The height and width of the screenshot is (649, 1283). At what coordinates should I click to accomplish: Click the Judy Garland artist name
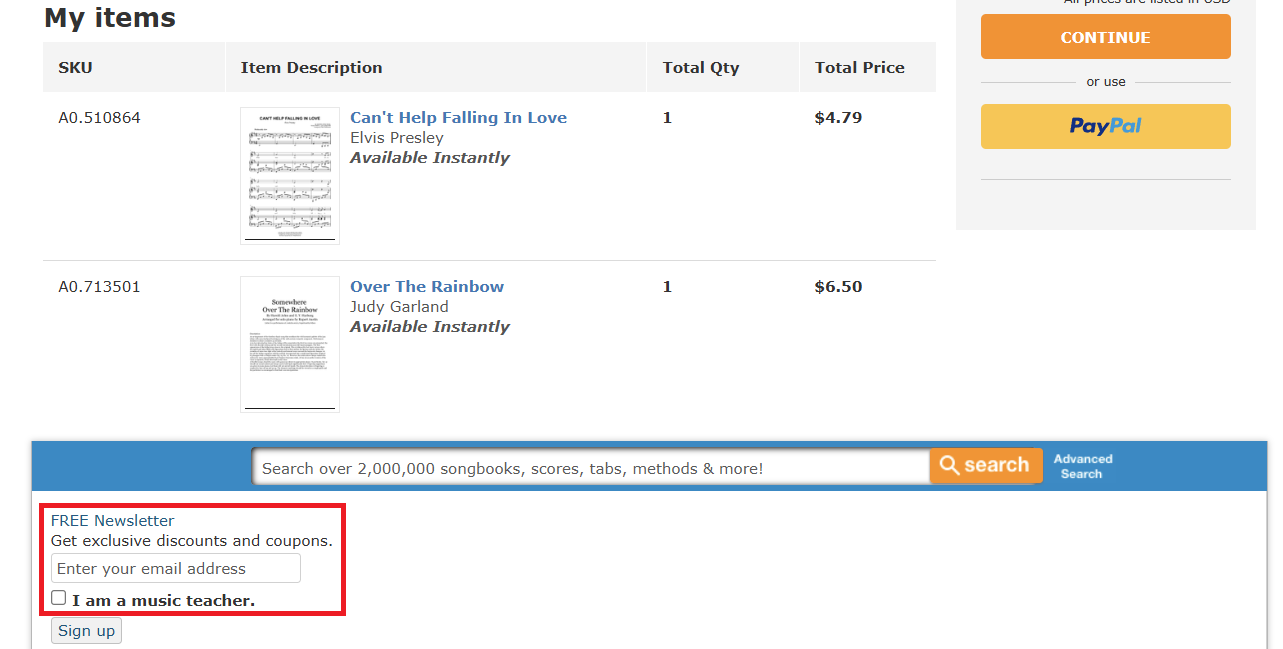point(399,306)
